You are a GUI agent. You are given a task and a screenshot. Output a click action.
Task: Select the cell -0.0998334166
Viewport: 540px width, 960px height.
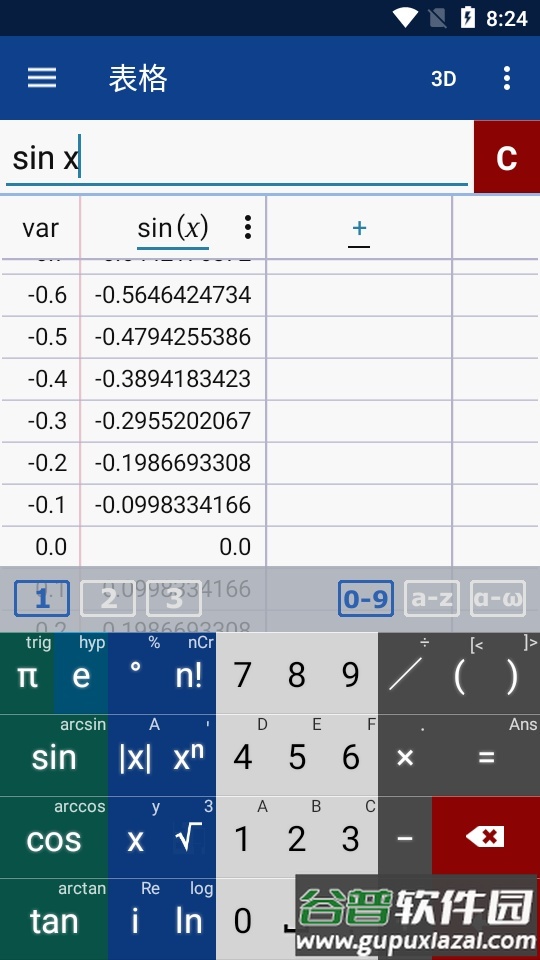173,505
